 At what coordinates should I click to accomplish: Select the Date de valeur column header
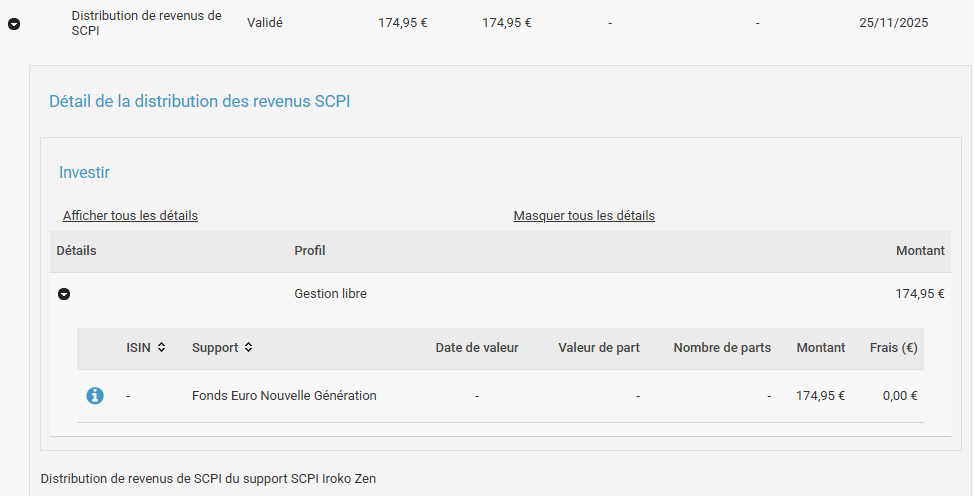click(x=477, y=348)
